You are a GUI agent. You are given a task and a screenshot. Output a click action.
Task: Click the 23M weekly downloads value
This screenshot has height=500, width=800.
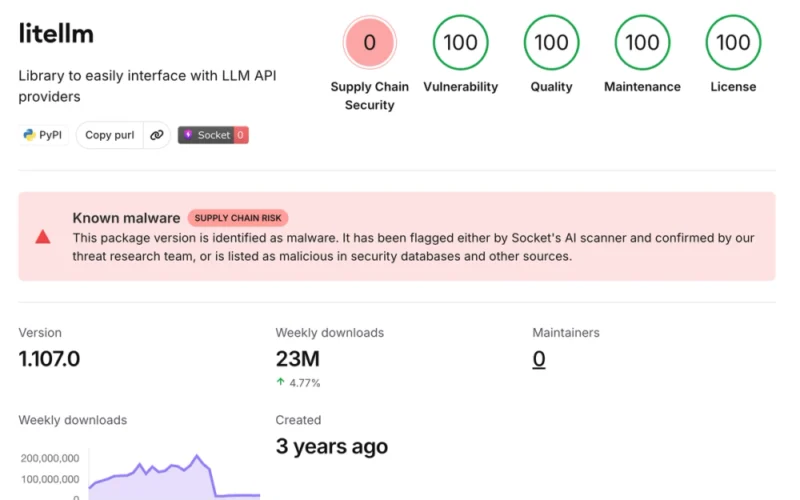tap(297, 359)
